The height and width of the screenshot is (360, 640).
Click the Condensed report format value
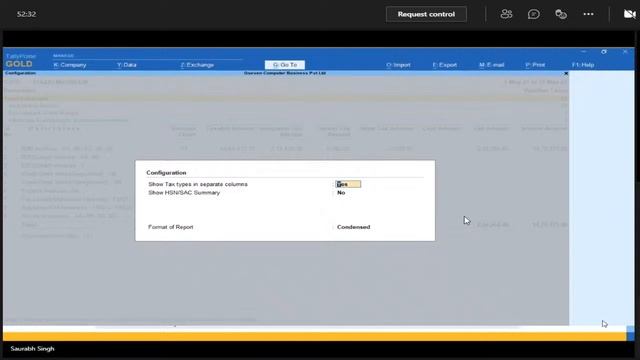tap(353, 227)
